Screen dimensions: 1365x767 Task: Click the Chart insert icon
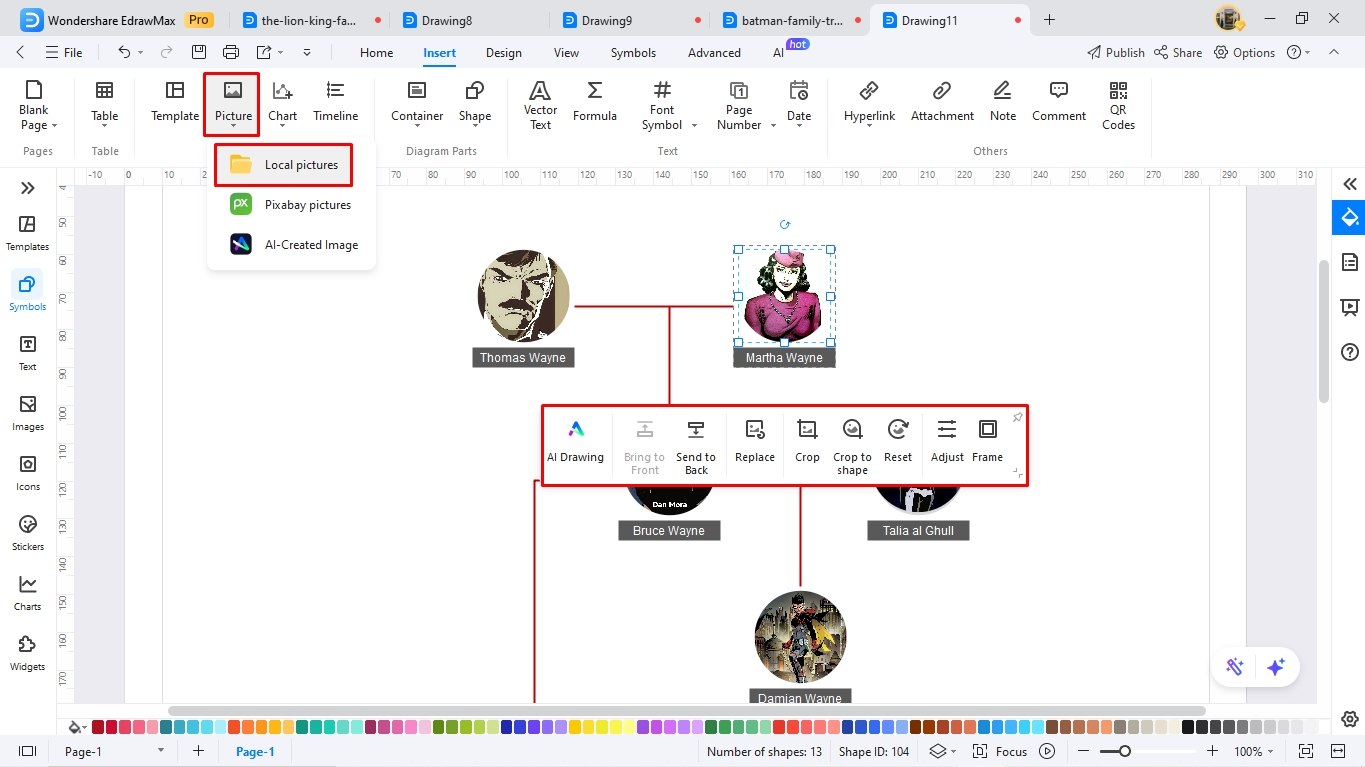pos(282,102)
